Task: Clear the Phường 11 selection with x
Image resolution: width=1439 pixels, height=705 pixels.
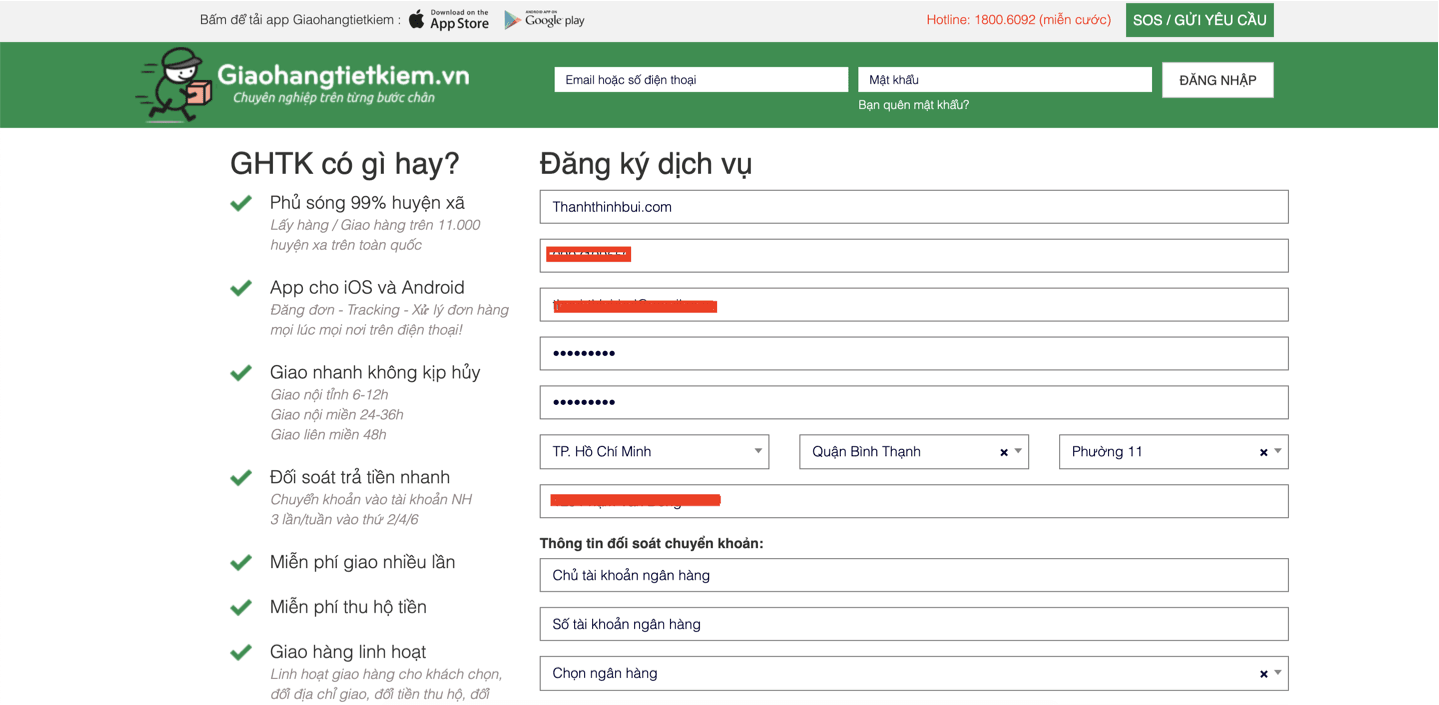Action: [x=1264, y=453]
